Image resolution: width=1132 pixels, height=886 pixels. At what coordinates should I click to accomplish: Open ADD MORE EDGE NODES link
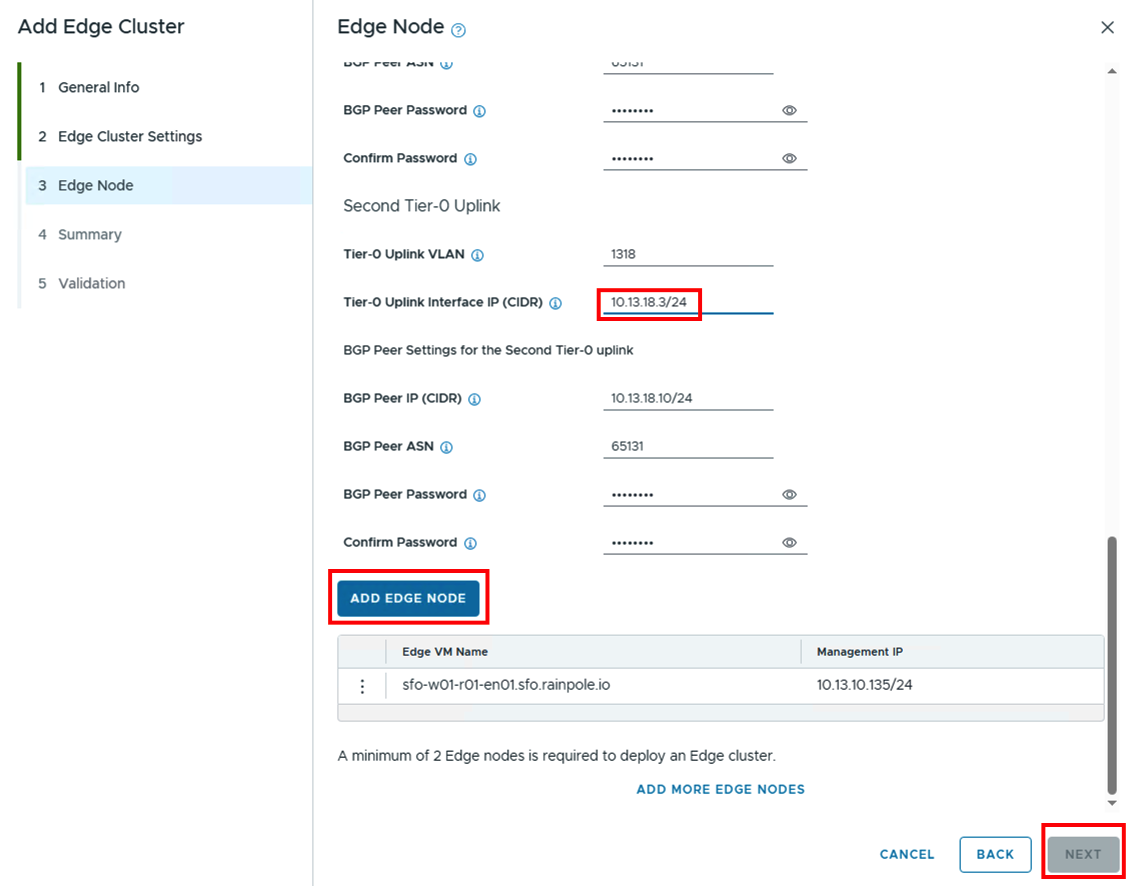pos(720,789)
